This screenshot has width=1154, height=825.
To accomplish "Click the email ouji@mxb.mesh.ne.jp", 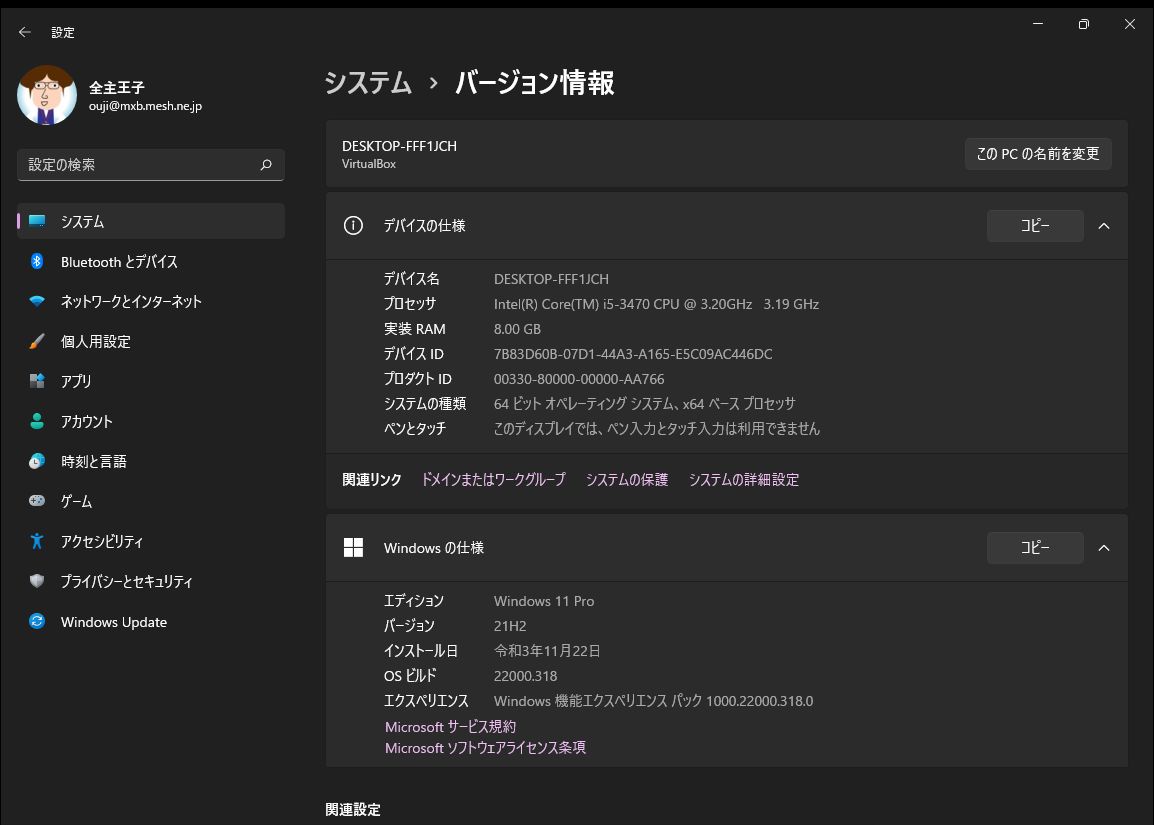I will click(145, 106).
